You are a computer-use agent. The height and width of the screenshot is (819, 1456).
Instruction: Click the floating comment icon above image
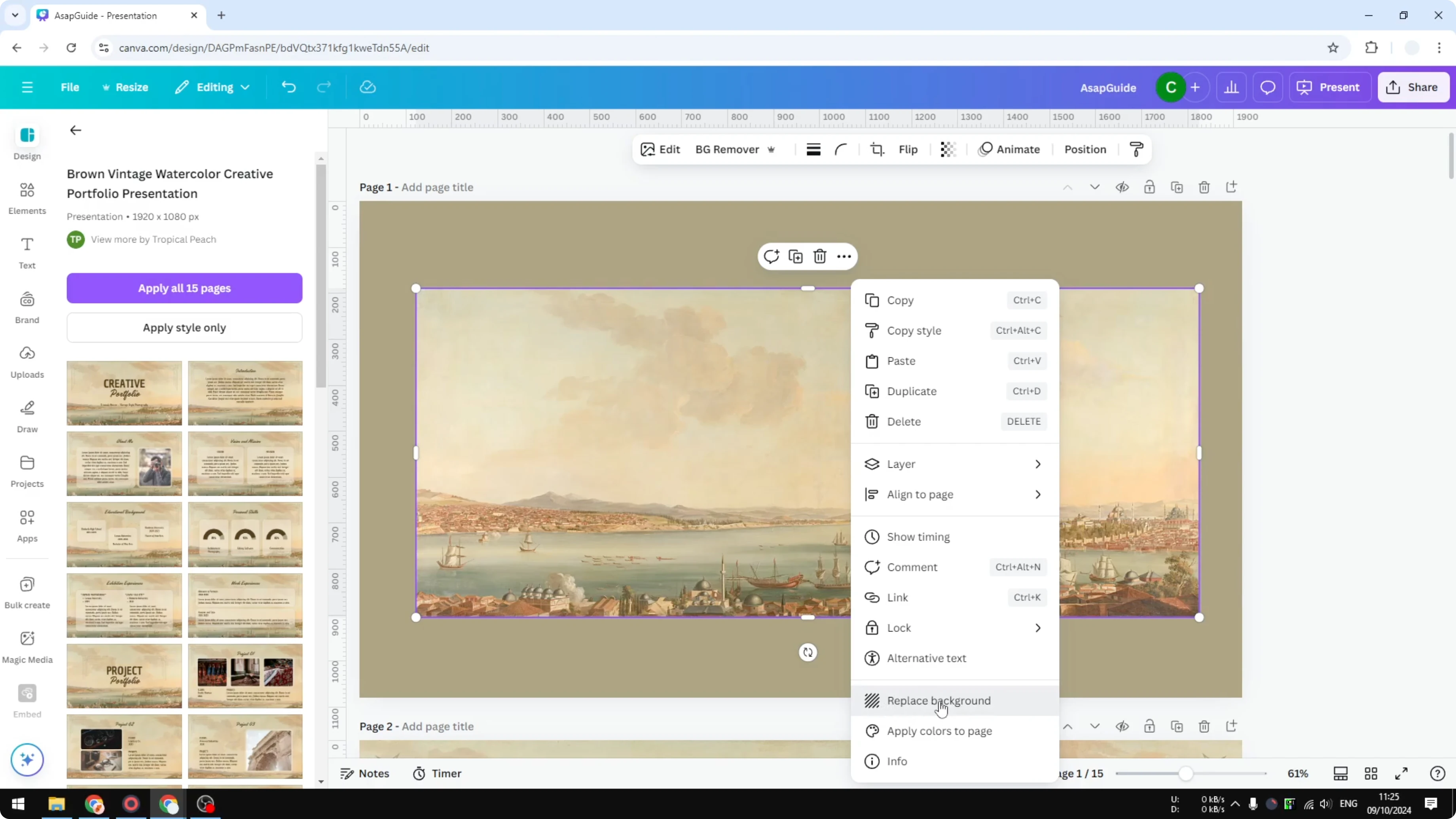[x=771, y=257]
